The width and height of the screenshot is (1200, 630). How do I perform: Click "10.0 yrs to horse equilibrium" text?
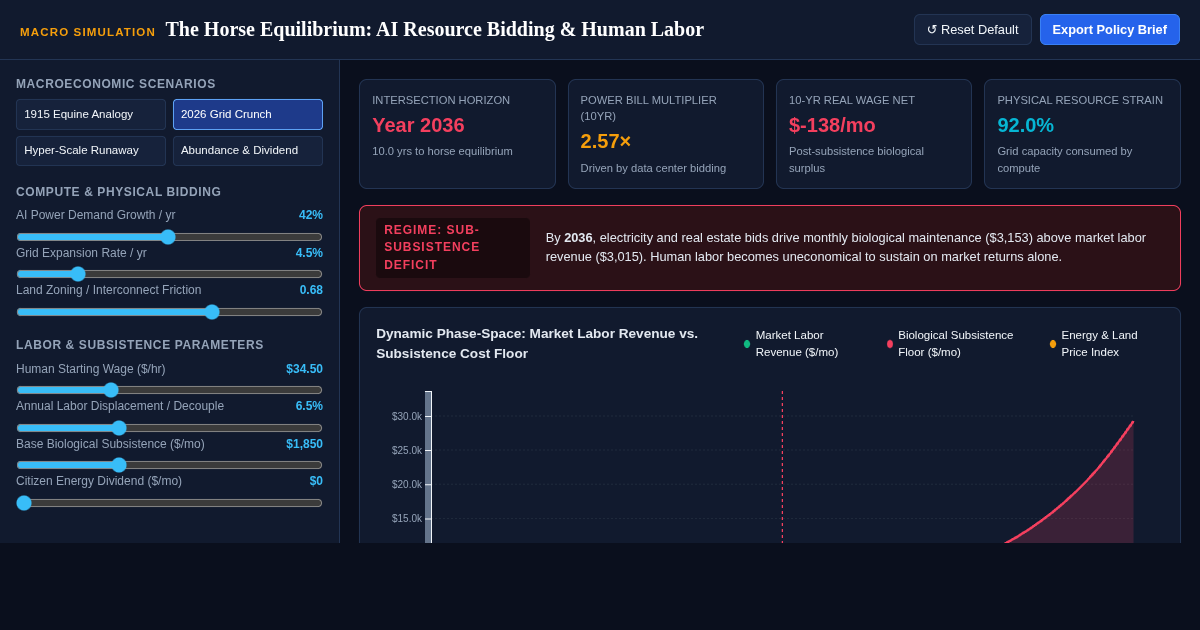442,151
